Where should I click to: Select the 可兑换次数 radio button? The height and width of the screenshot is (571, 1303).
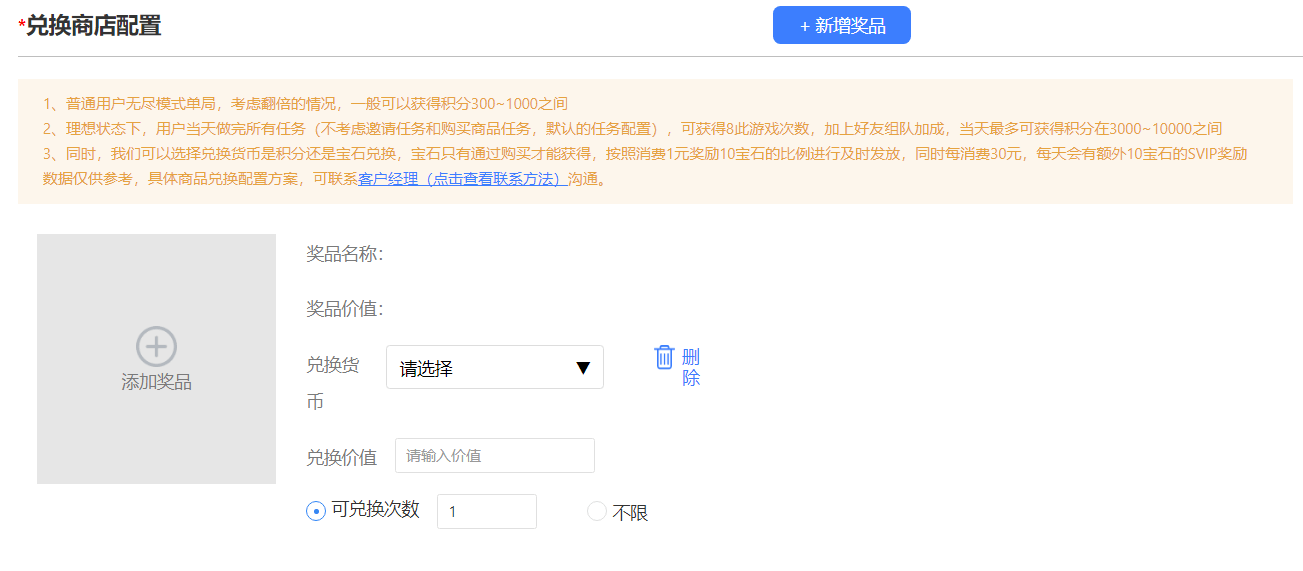coord(316,511)
